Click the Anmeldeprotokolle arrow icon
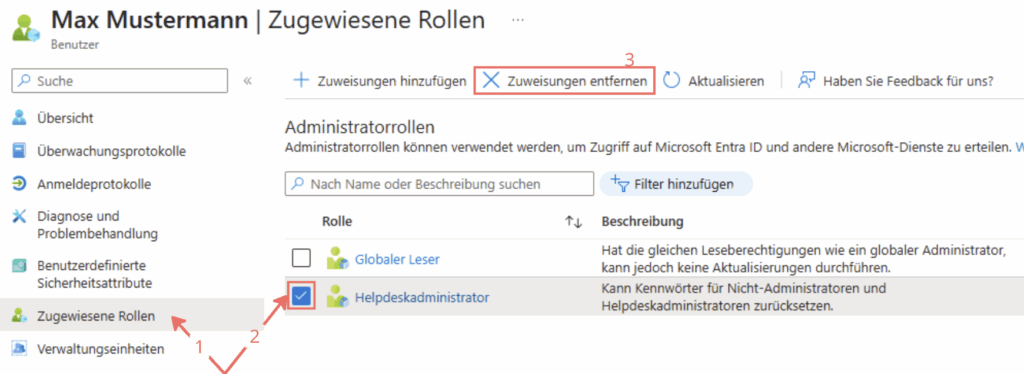The image size is (1024, 374). (20, 184)
